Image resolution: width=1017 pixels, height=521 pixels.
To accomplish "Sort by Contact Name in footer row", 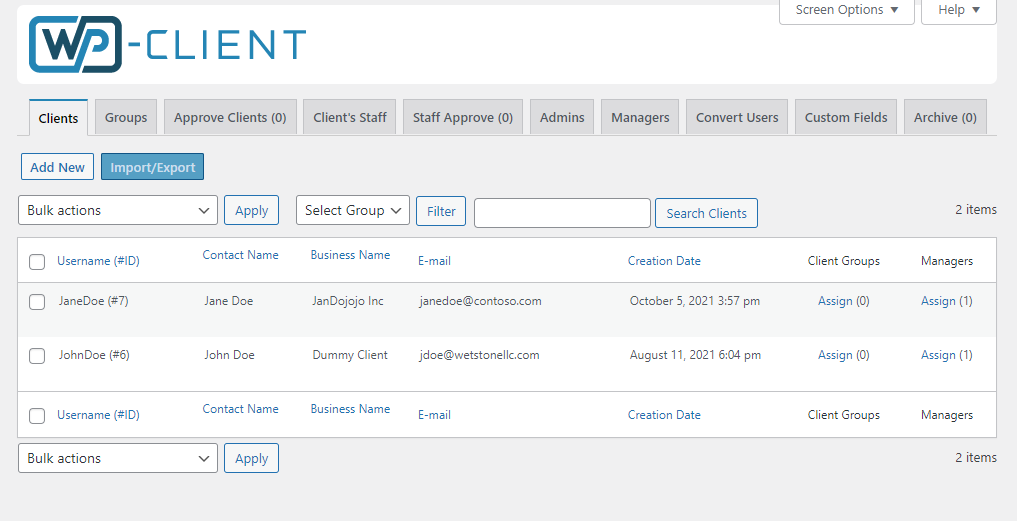I will (x=241, y=409).
